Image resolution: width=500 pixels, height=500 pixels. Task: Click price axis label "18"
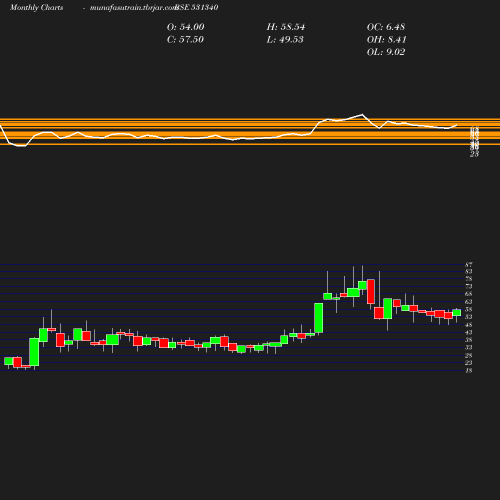469,370
